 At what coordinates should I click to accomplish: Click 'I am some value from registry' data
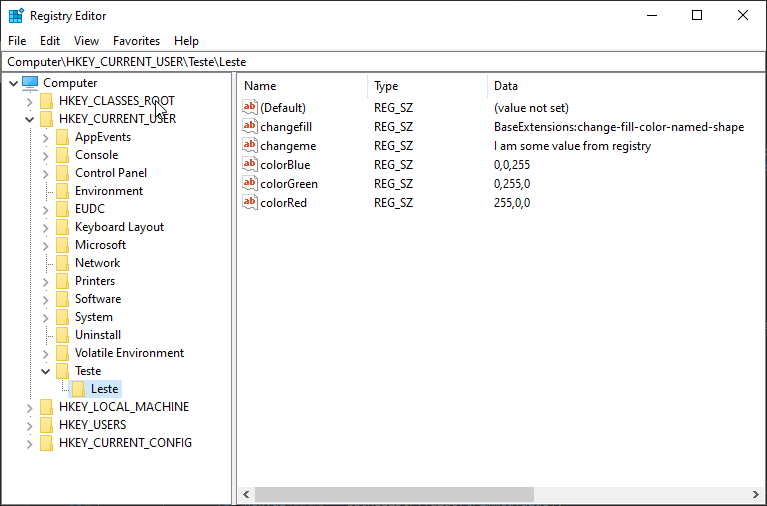pos(572,146)
